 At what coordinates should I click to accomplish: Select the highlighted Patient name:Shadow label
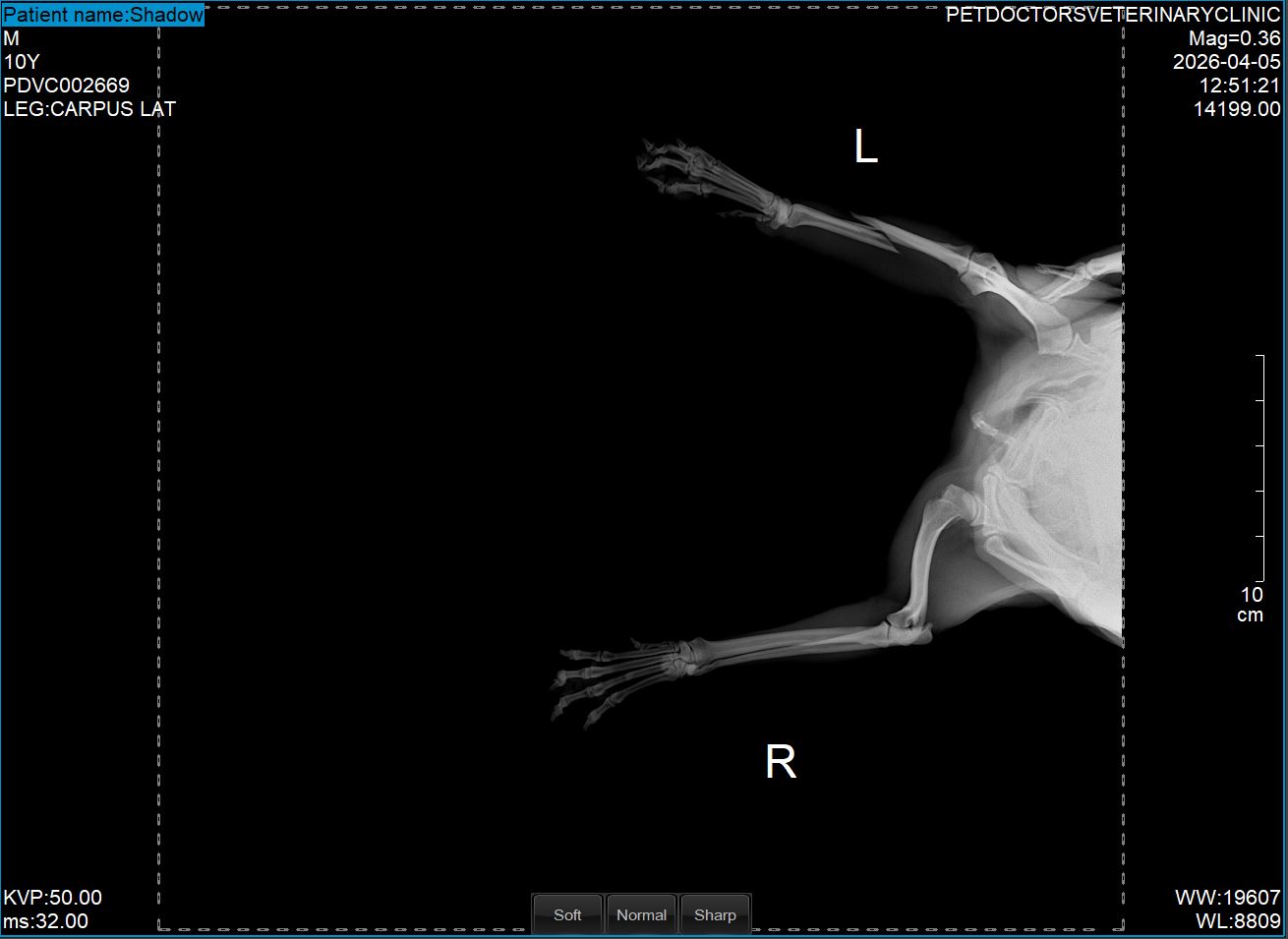click(103, 15)
